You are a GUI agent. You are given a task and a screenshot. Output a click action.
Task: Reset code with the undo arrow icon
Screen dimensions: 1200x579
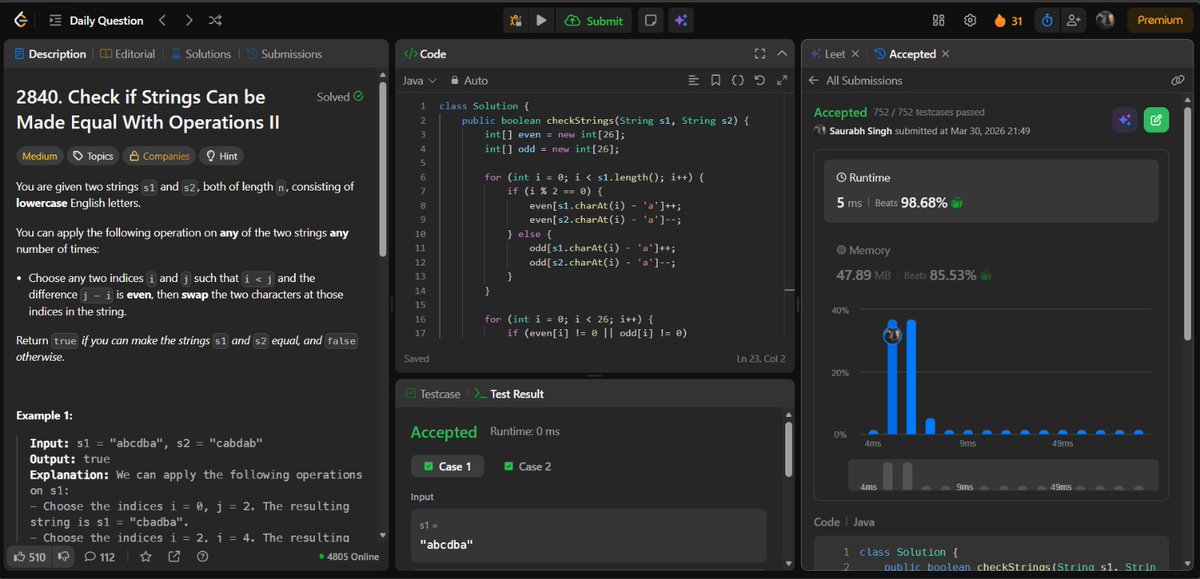(760, 80)
